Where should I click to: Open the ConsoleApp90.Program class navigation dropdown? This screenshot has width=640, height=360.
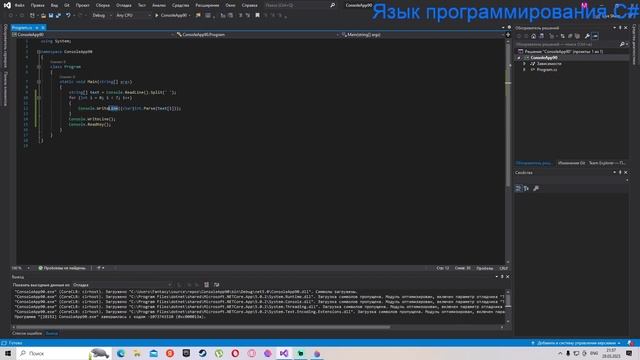tap(258, 35)
